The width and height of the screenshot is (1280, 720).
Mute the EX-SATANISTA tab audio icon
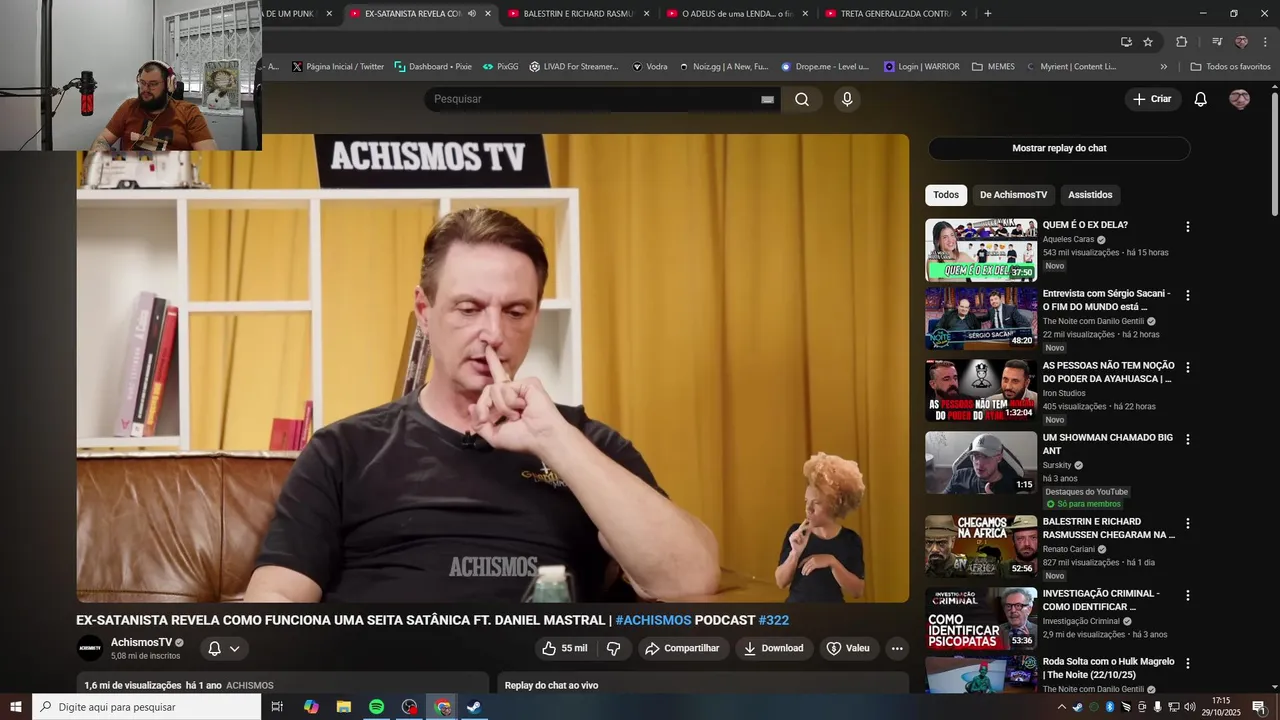point(472,13)
